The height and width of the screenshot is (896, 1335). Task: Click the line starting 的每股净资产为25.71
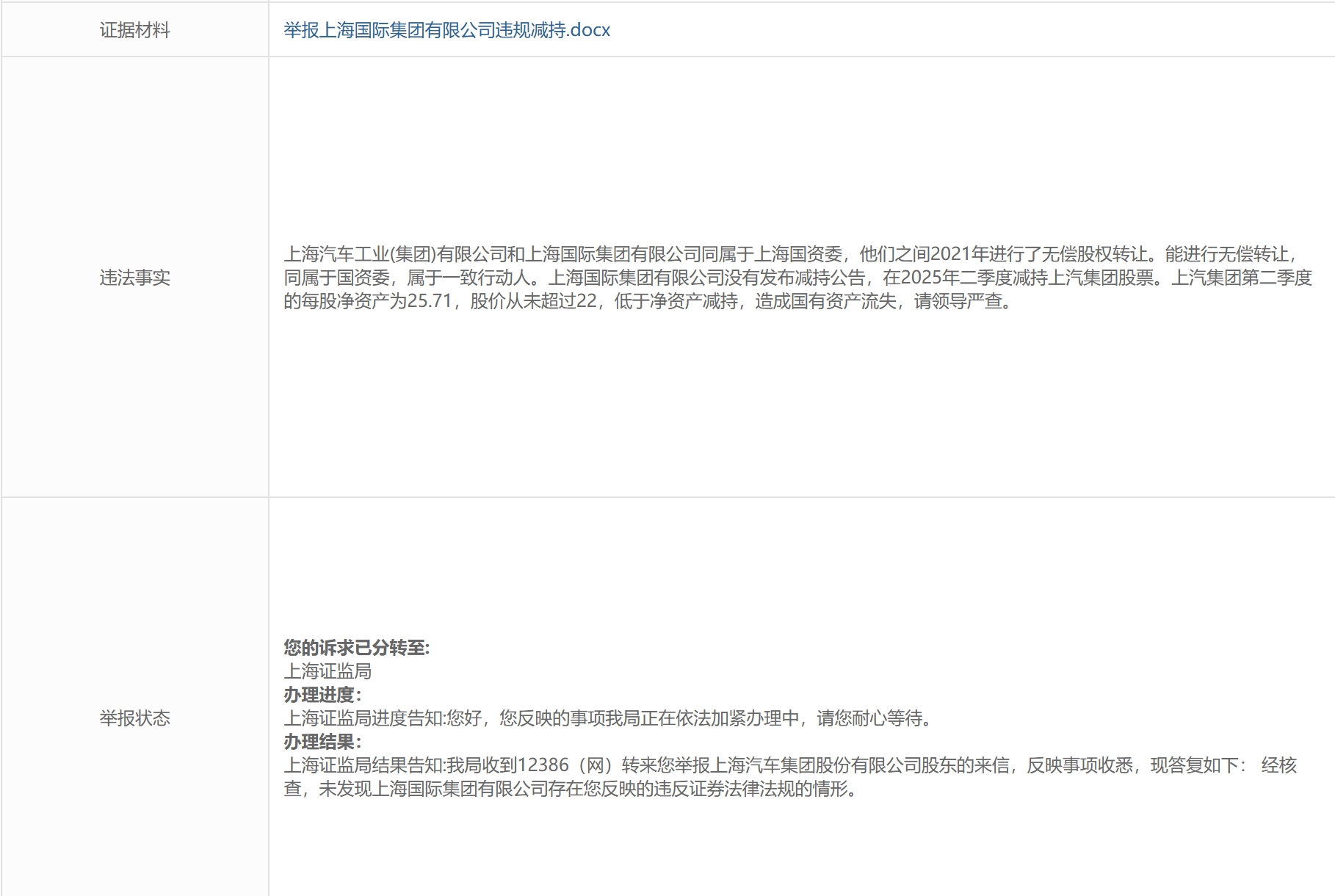[649, 301]
